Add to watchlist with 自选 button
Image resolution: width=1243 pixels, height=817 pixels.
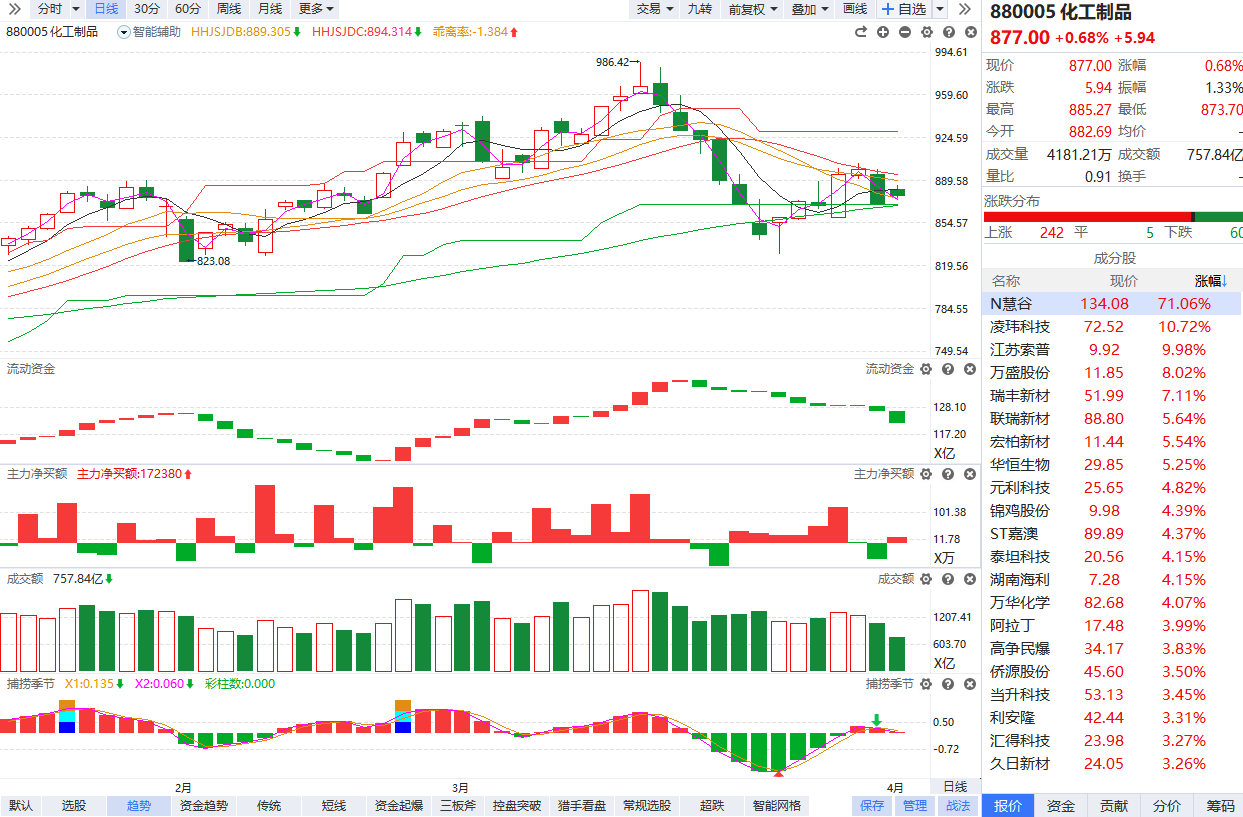tap(903, 9)
